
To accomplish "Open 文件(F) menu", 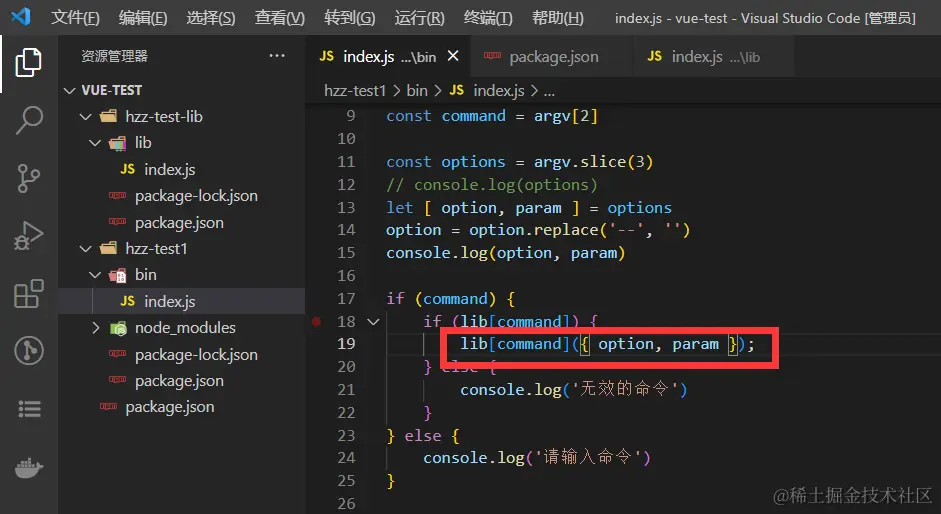I will 75,18.
